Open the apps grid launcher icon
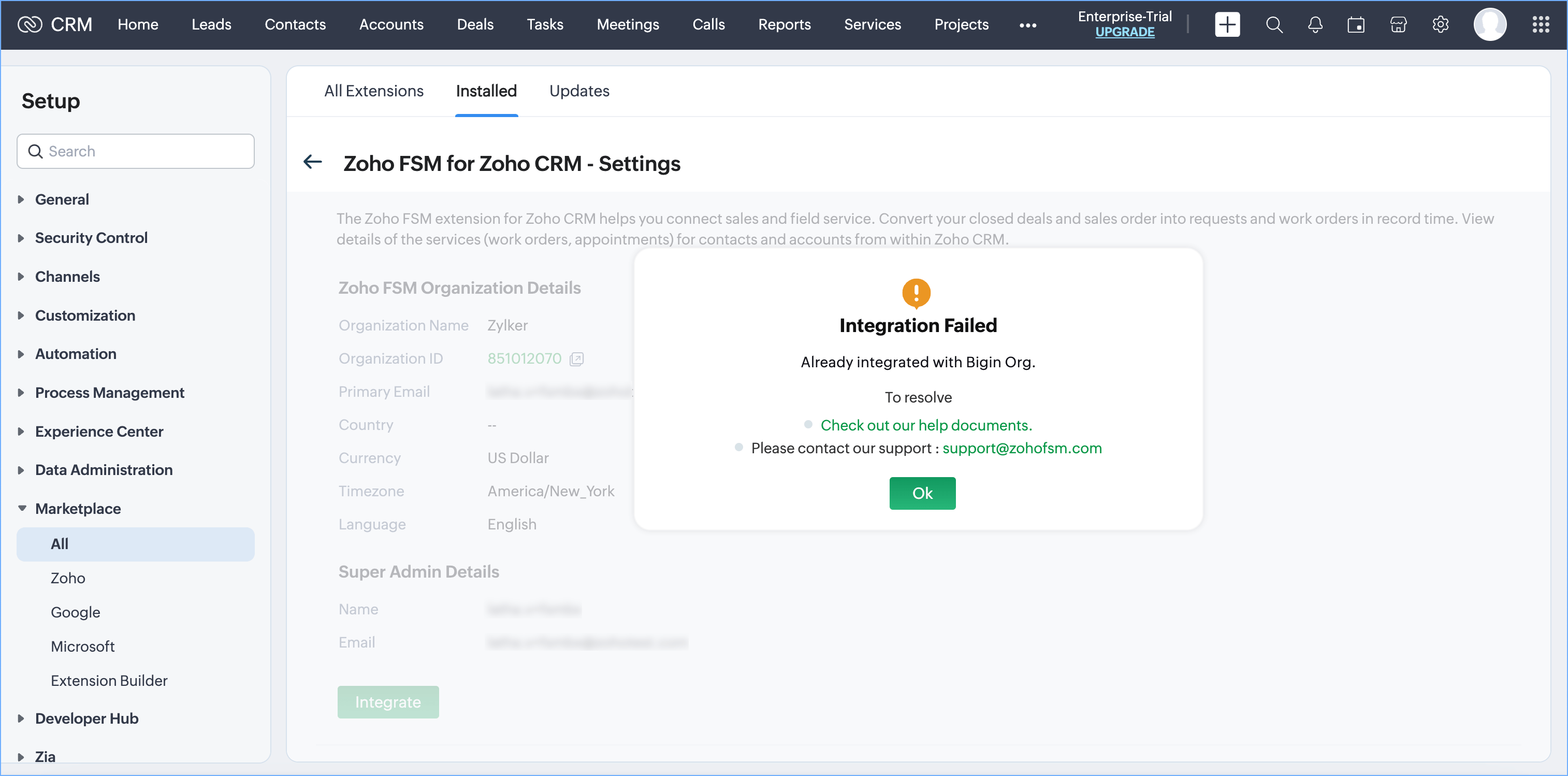Viewport: 1568px width, 776px height. [1540, 24]
